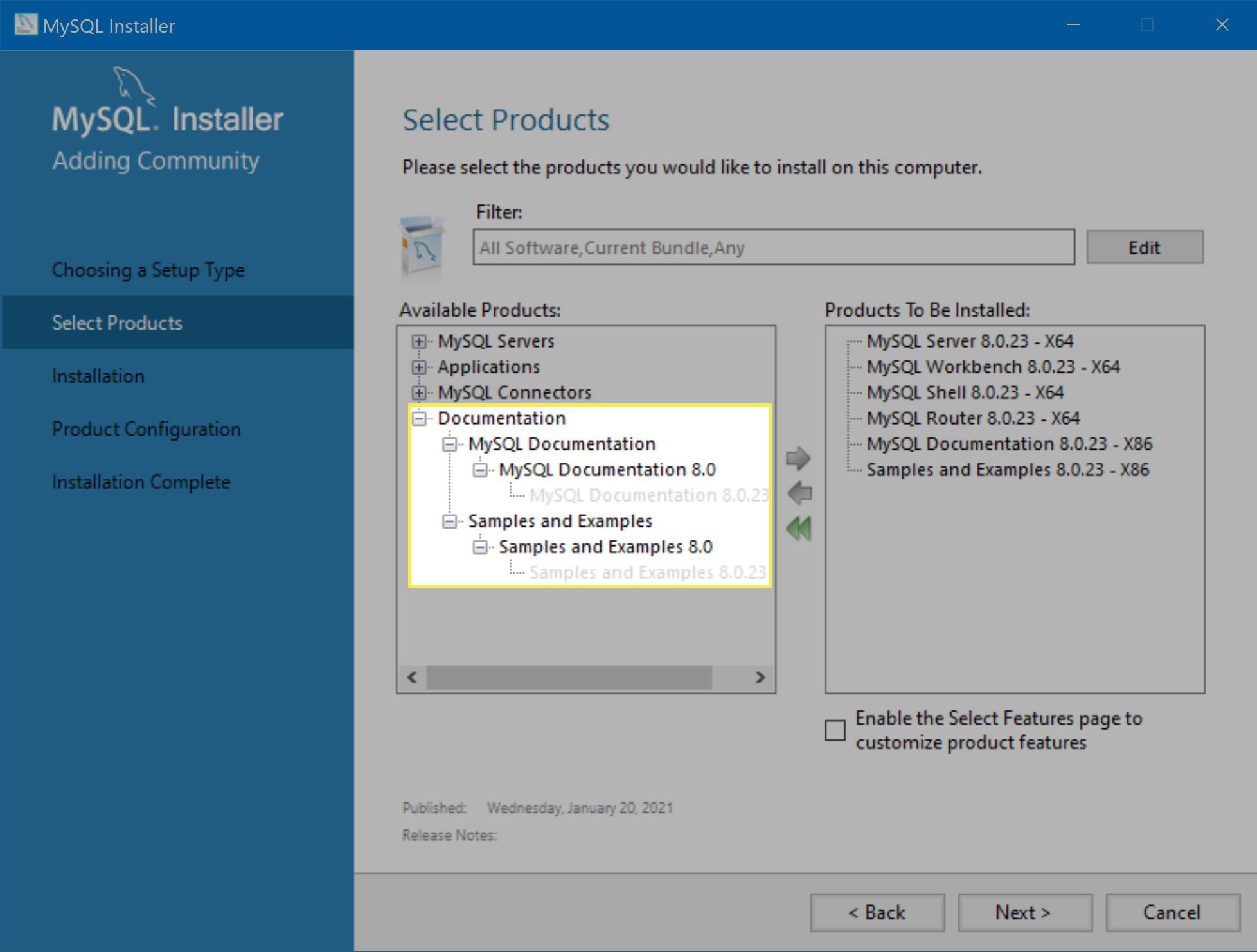The image size is (1257, 952).
Task: Select the MySQL Servers tree label
Action: [x=495, y=341]
